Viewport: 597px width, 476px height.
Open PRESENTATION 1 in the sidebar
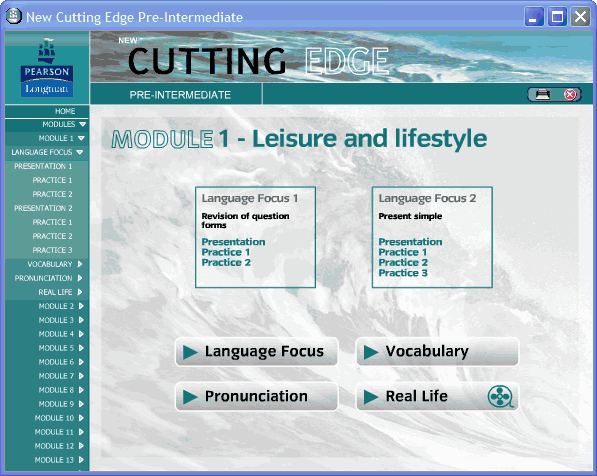point(43,166)
